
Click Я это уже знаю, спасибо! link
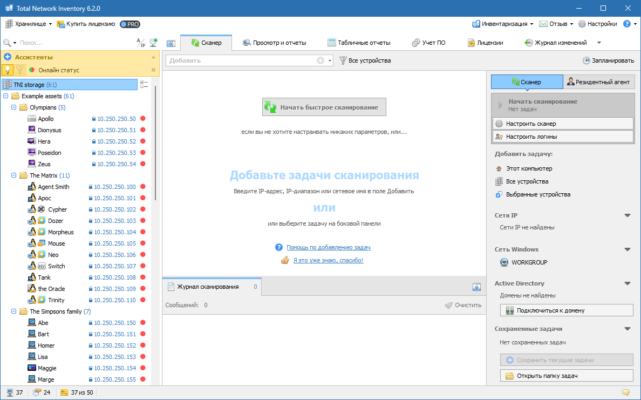[328, 260]
